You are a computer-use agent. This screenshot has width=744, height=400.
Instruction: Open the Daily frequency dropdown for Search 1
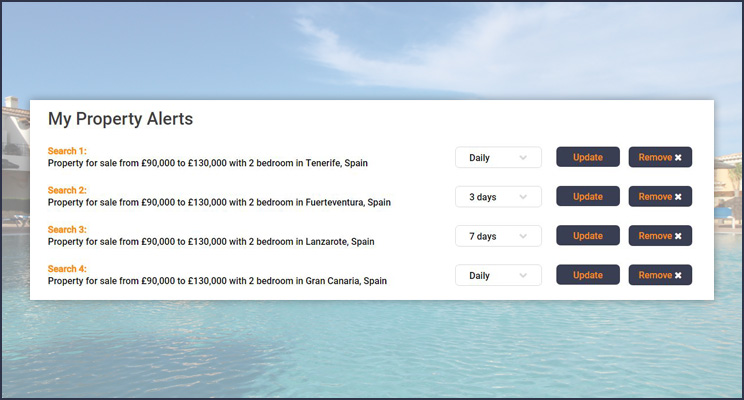498,157
